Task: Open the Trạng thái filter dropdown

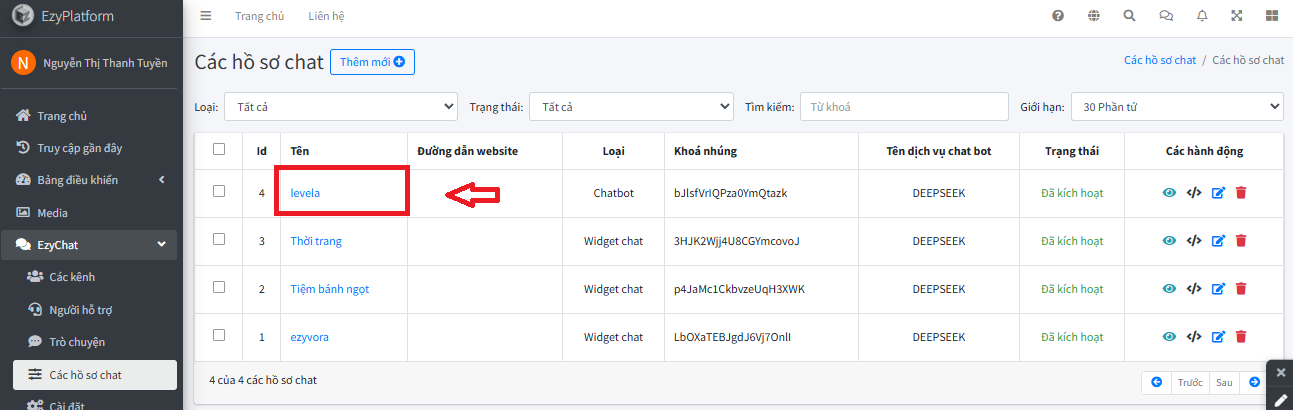Action: [x=631, y=106]
